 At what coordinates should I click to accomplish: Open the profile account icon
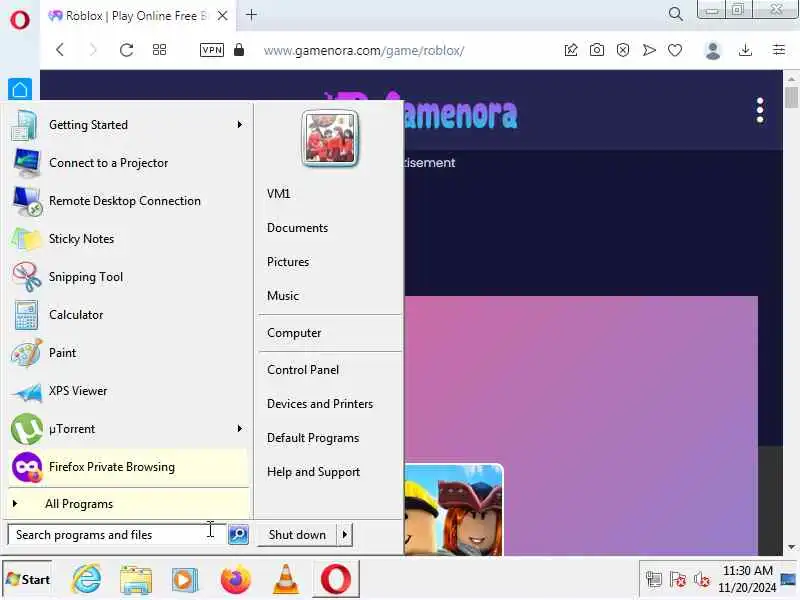pyautogui.click(x=713, y=50)
